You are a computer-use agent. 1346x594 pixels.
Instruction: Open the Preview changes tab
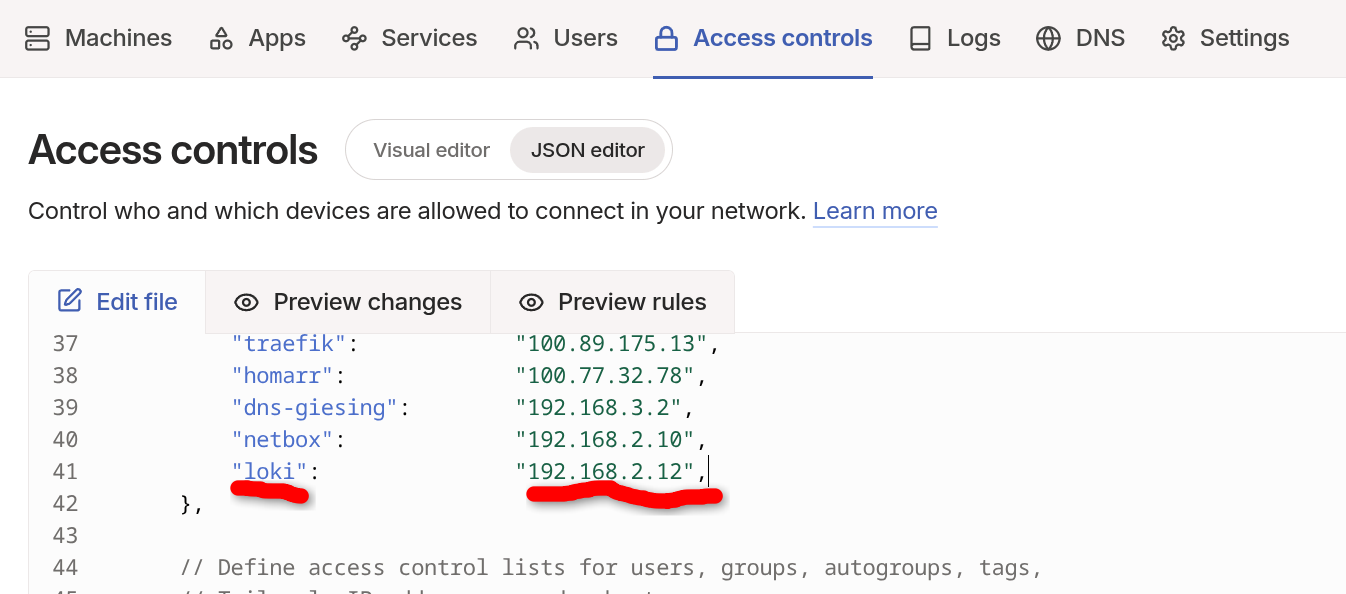coord(348,302)
